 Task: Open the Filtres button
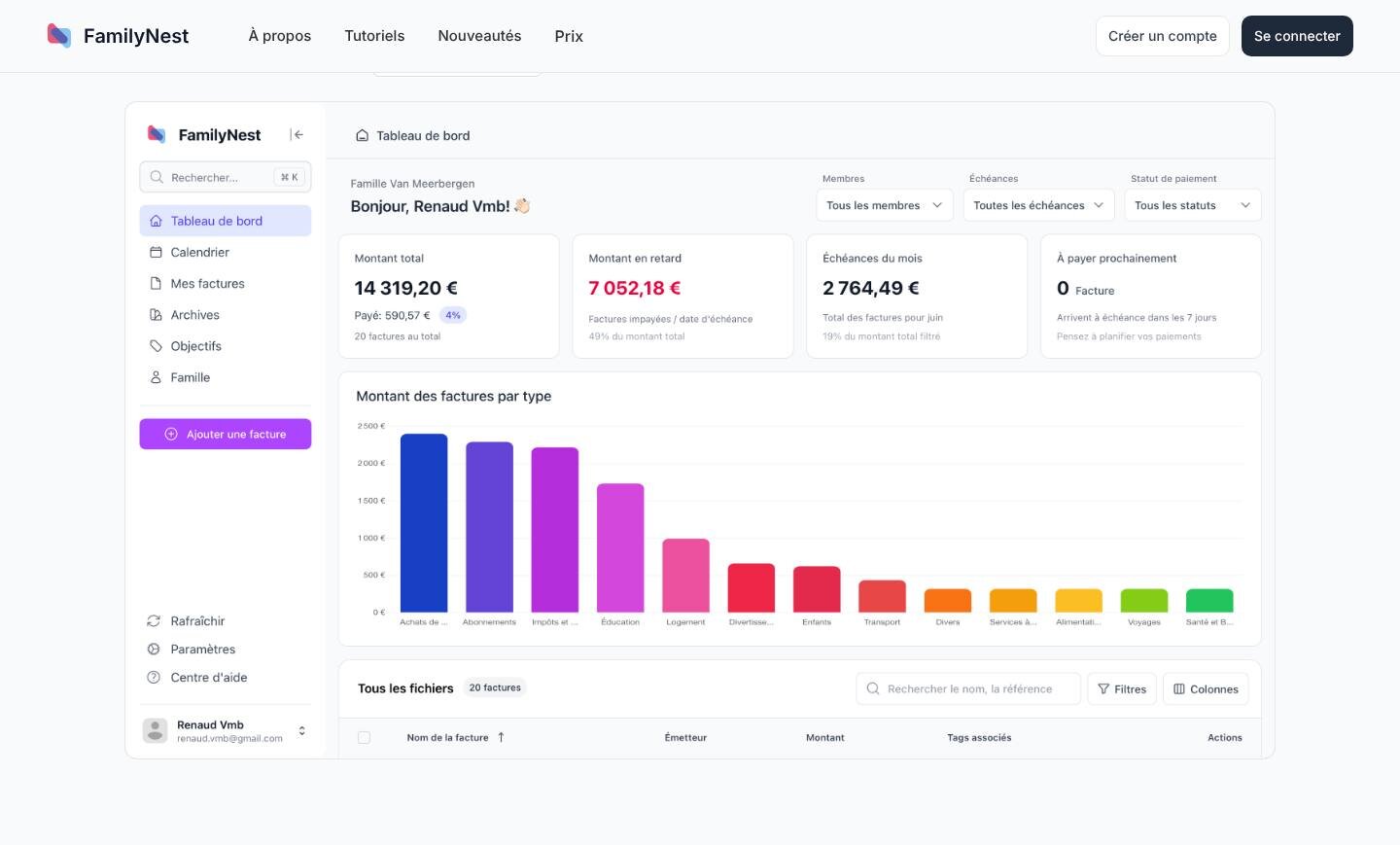click(x=1122, y=688)
